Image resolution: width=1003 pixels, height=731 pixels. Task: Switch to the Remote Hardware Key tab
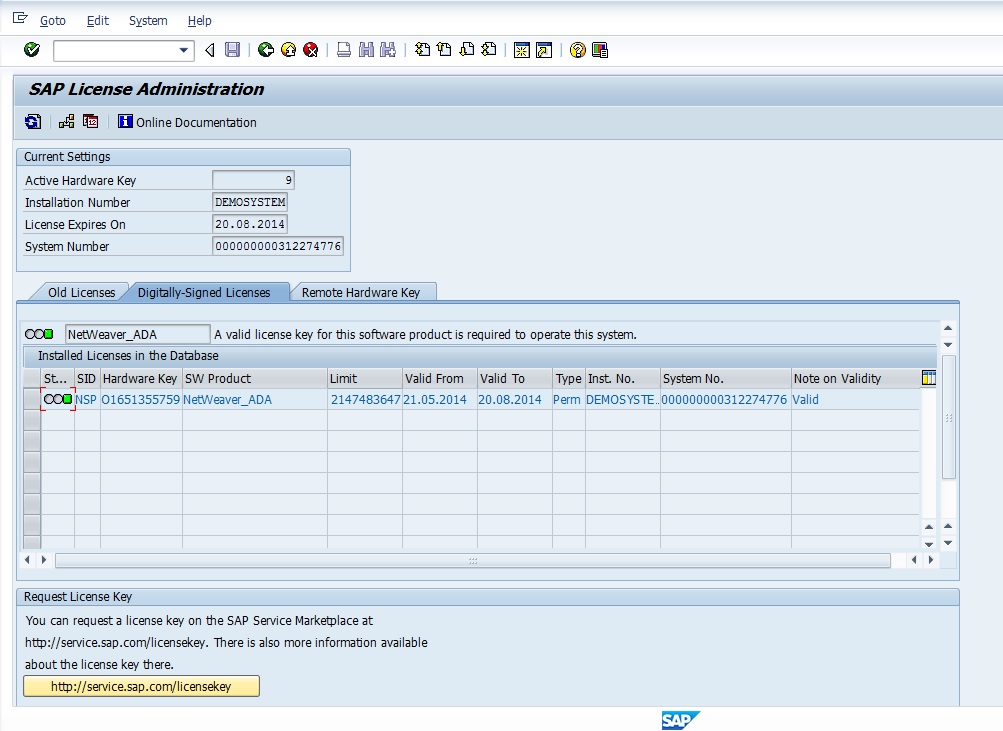361,292
